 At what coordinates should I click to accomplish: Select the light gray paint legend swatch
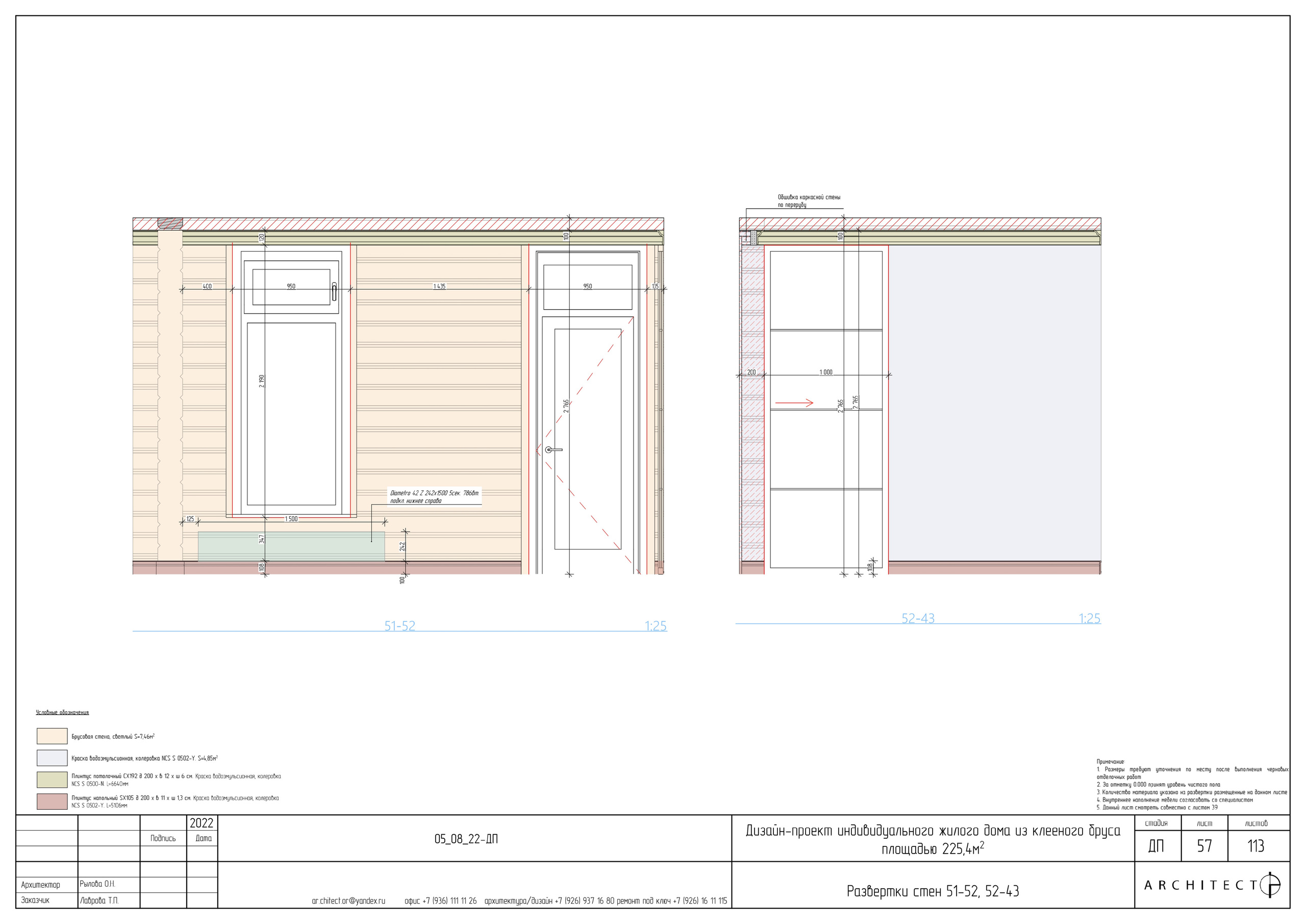tap(52, 758)
